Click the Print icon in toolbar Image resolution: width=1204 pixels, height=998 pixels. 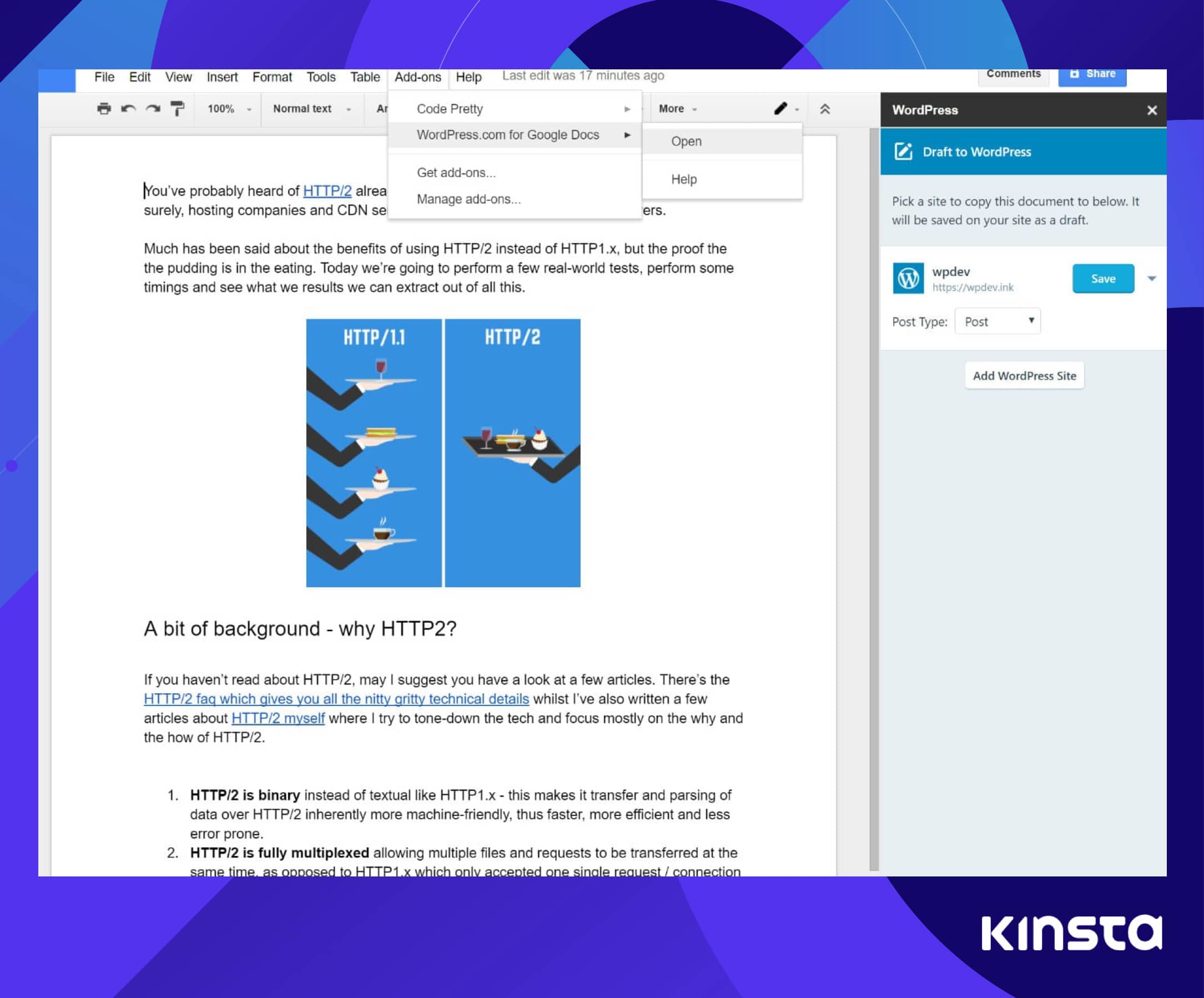point(104,108)
